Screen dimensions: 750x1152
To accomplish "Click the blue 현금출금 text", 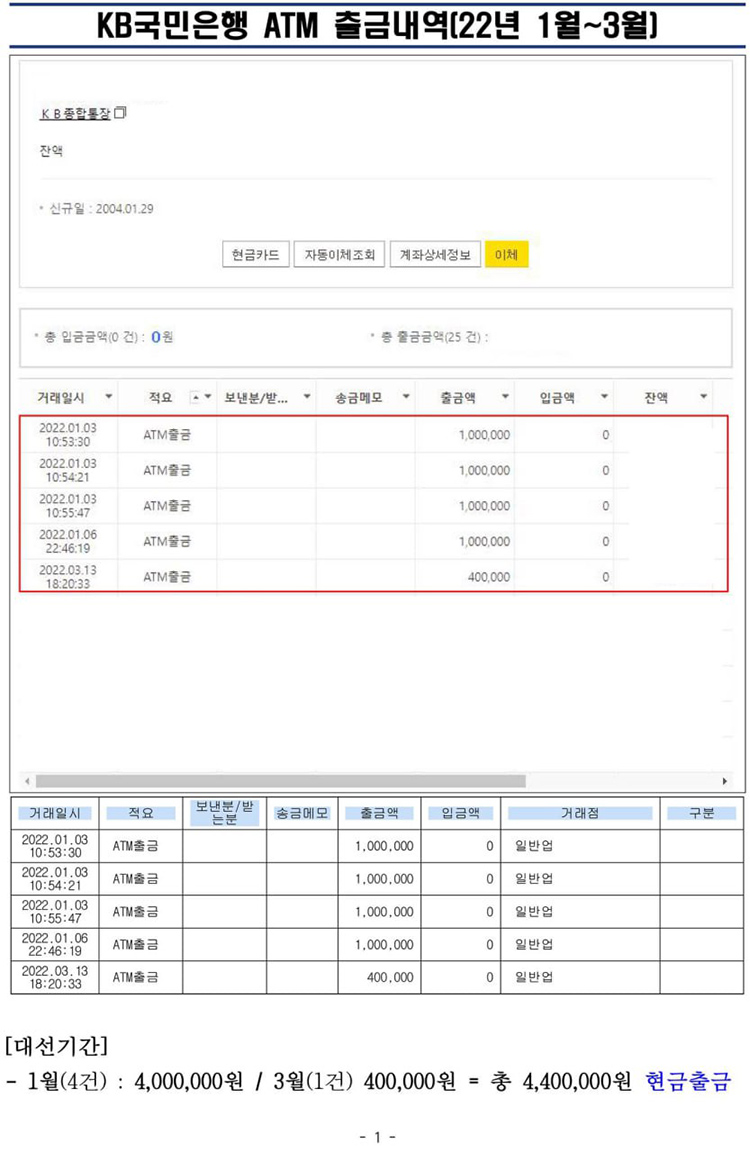I will 688,1081.
